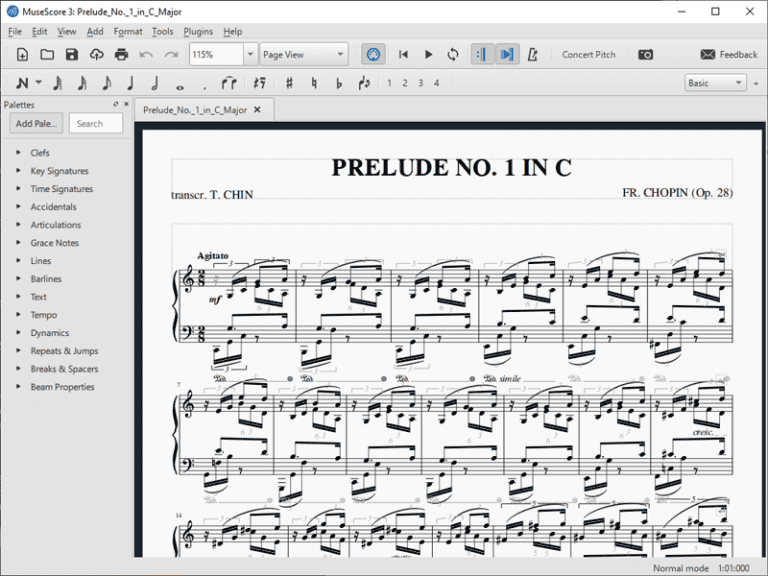Undo the last action

point(146,54)
